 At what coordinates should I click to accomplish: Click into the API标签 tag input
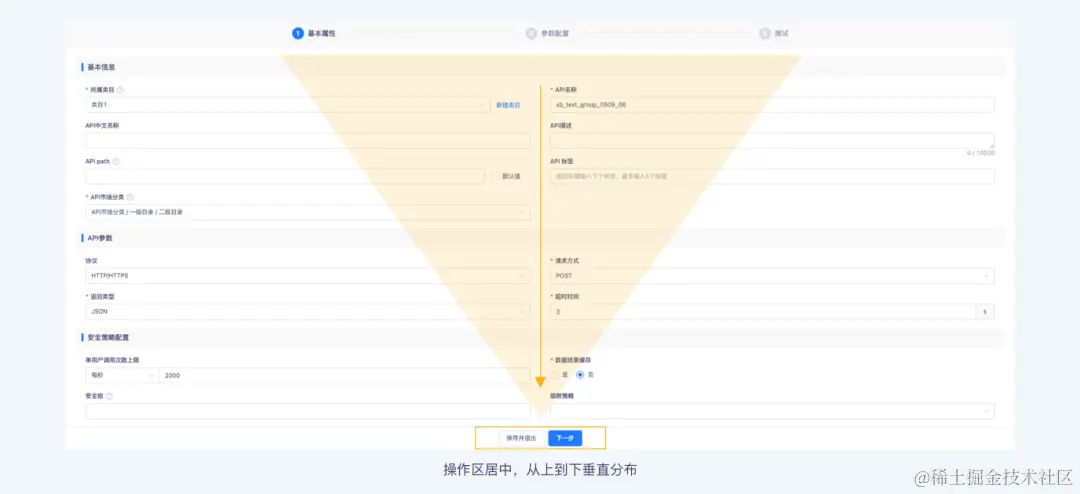pyautogui.click(x=772, y=176)
